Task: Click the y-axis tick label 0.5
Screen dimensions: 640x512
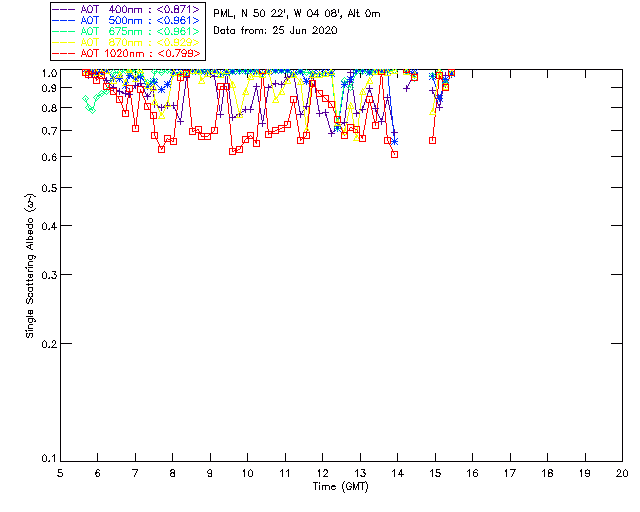Action: pos(46,188)
